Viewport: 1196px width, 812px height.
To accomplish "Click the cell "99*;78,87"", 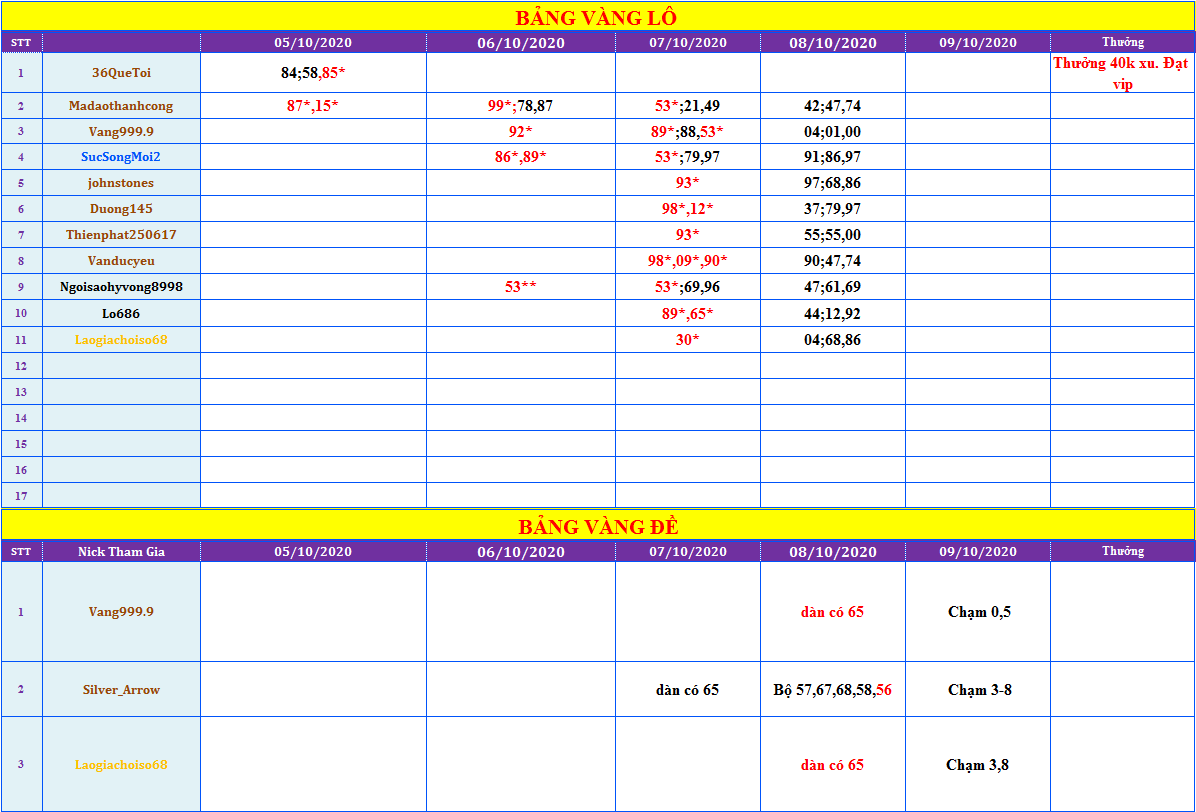I will pos(521,106).
